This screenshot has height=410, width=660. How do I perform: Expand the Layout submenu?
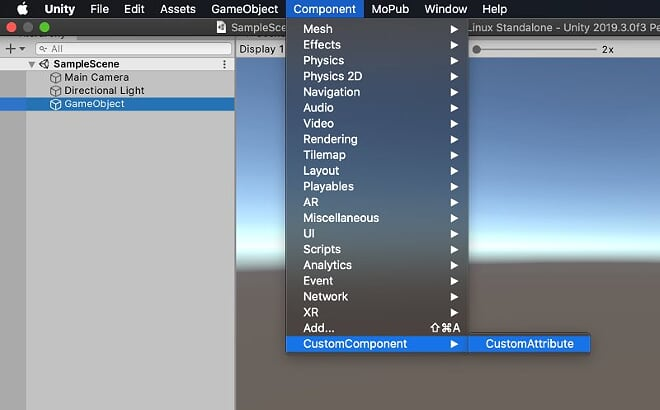pos(377,171)
